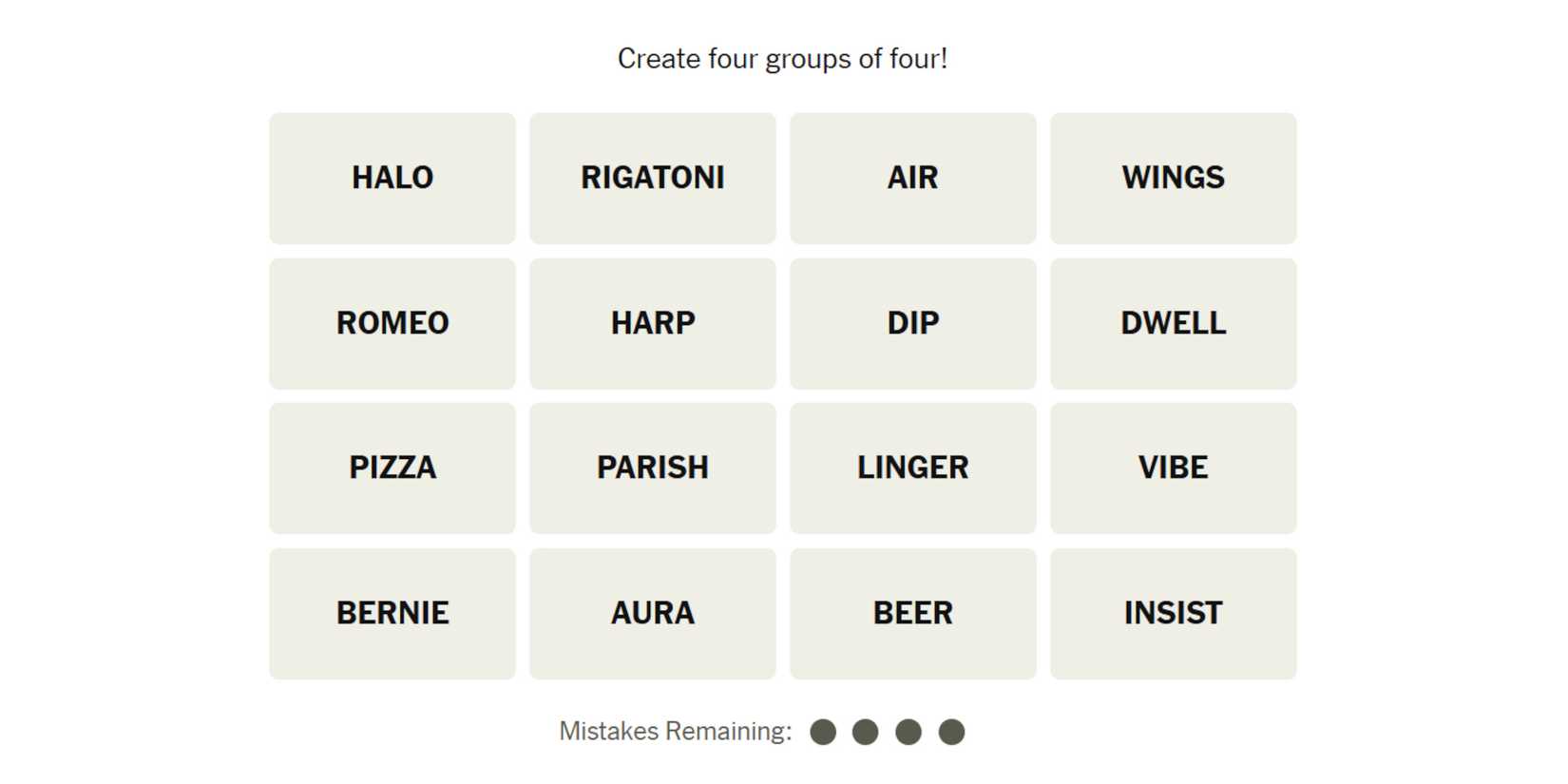Click the first mistakes remaining dot
The width and height of the screenshot is (1568, 784).
[823, 732]
